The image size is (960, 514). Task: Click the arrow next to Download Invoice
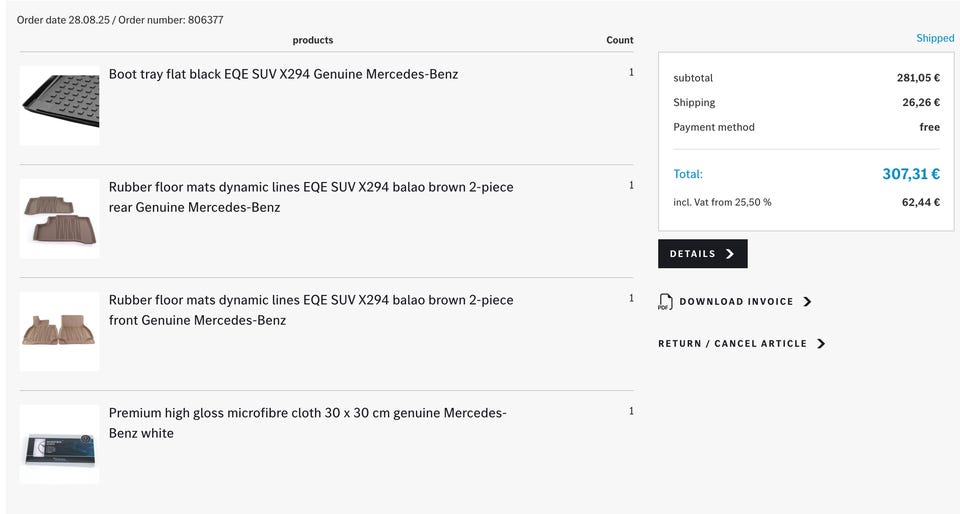pos(808,302)
